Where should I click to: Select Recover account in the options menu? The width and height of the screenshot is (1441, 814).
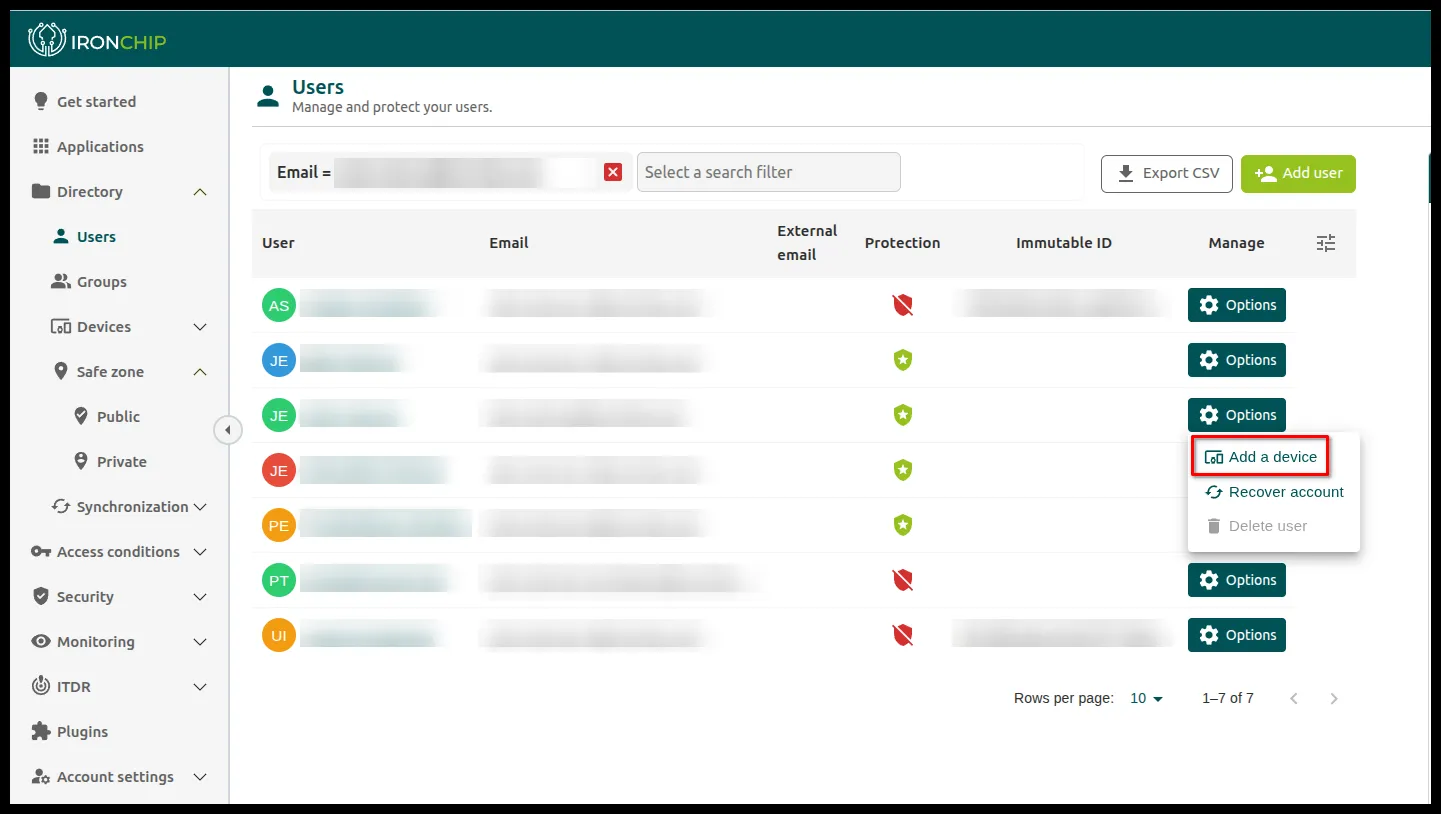coord(1274,492)
